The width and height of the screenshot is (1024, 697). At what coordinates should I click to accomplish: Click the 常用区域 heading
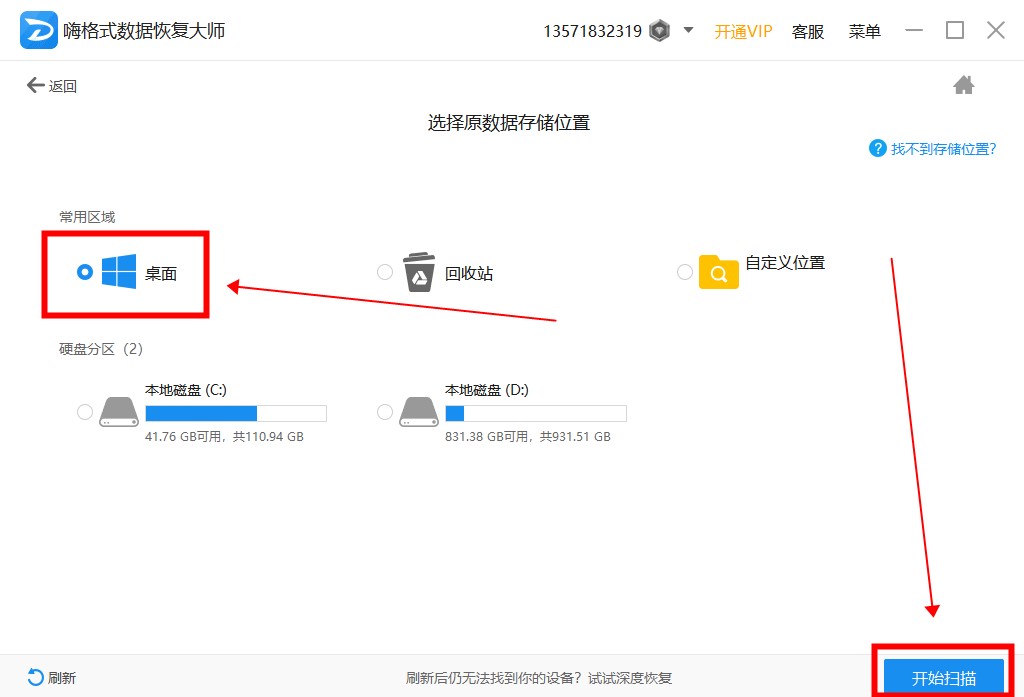tap(88, 217)
